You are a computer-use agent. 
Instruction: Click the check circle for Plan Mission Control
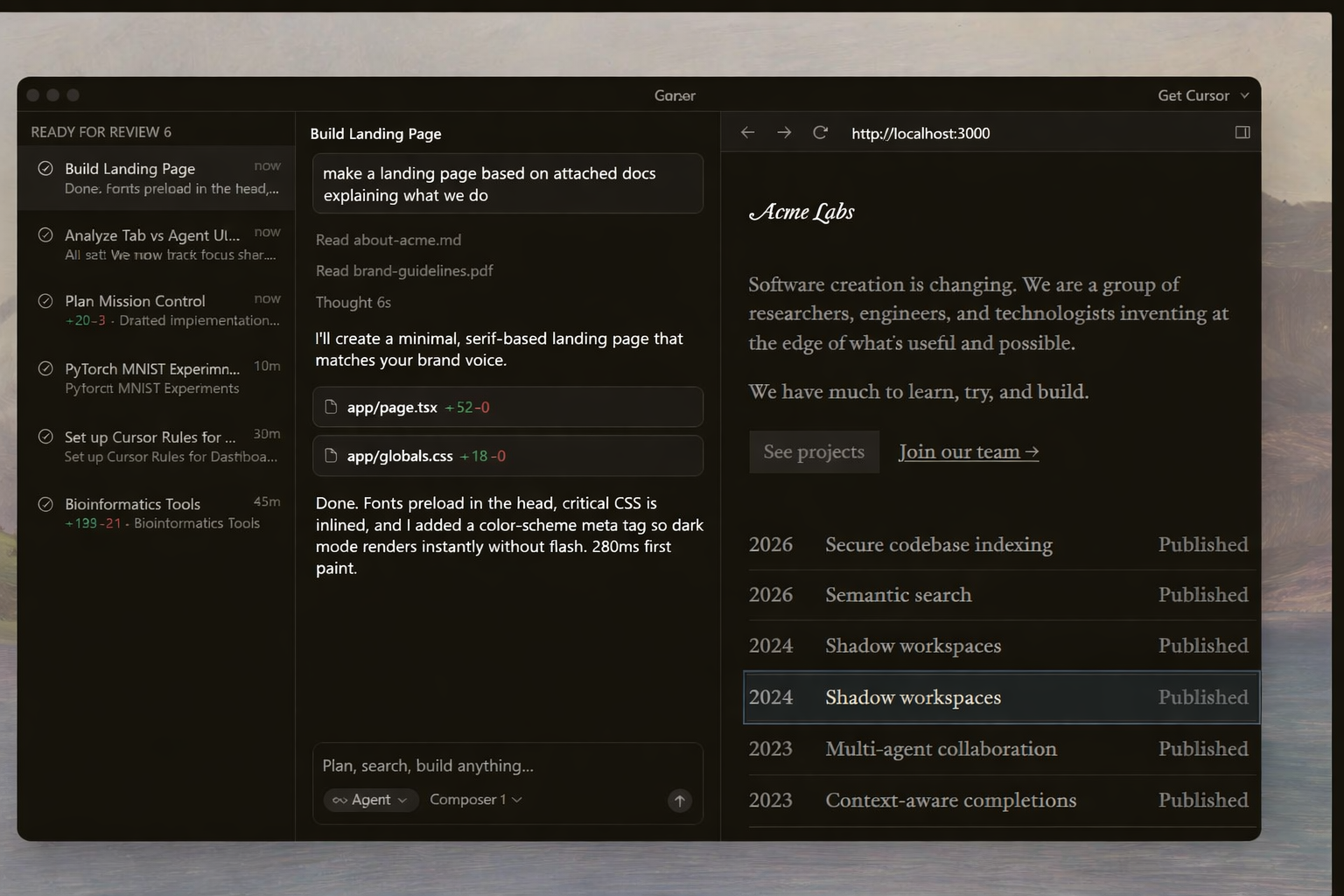pos(45,301)
